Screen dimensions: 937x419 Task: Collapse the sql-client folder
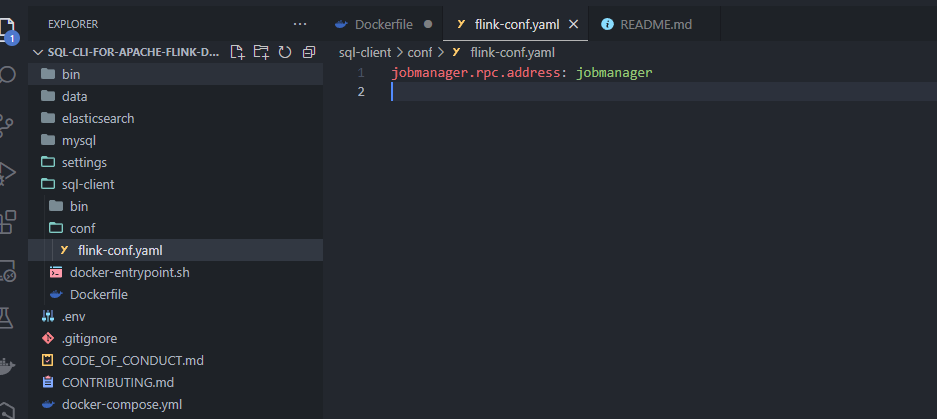point(175,184)
